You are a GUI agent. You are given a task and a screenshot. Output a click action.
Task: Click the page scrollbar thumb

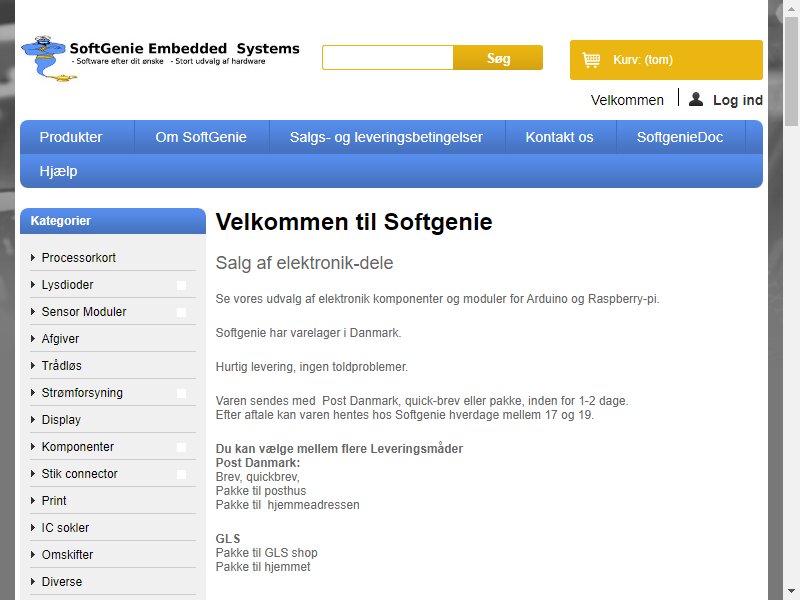coord(791,70)
